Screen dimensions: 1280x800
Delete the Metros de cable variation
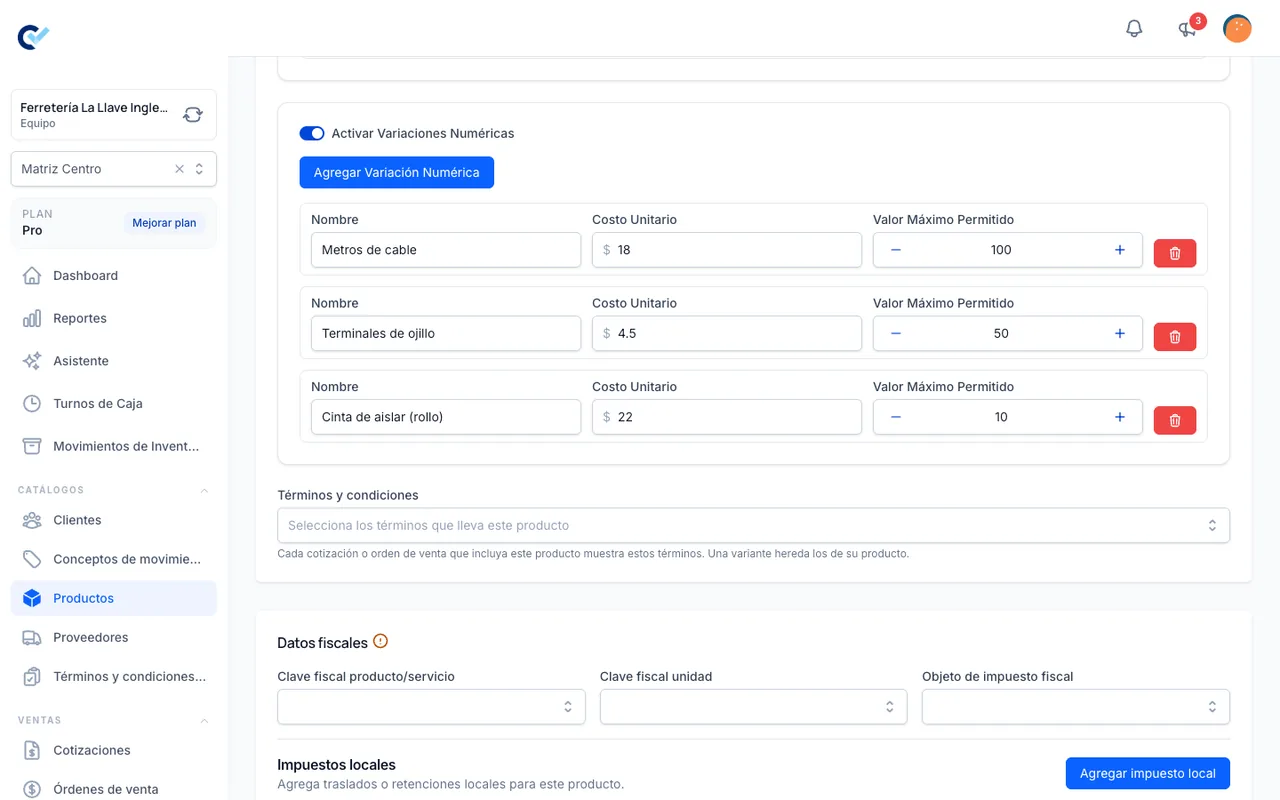[1175, 253]
